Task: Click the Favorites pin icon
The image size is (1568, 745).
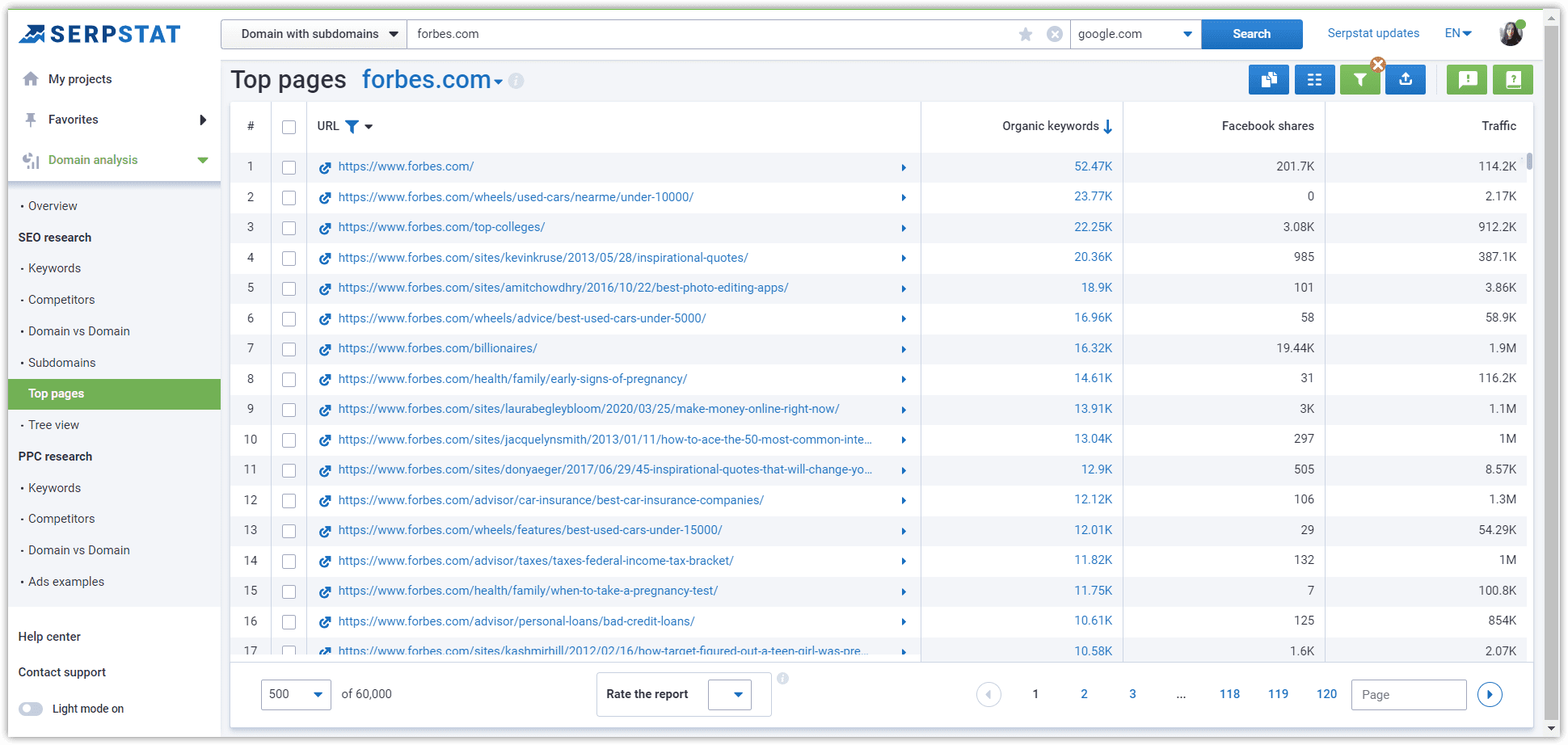Action: click(x=31, y=120)
